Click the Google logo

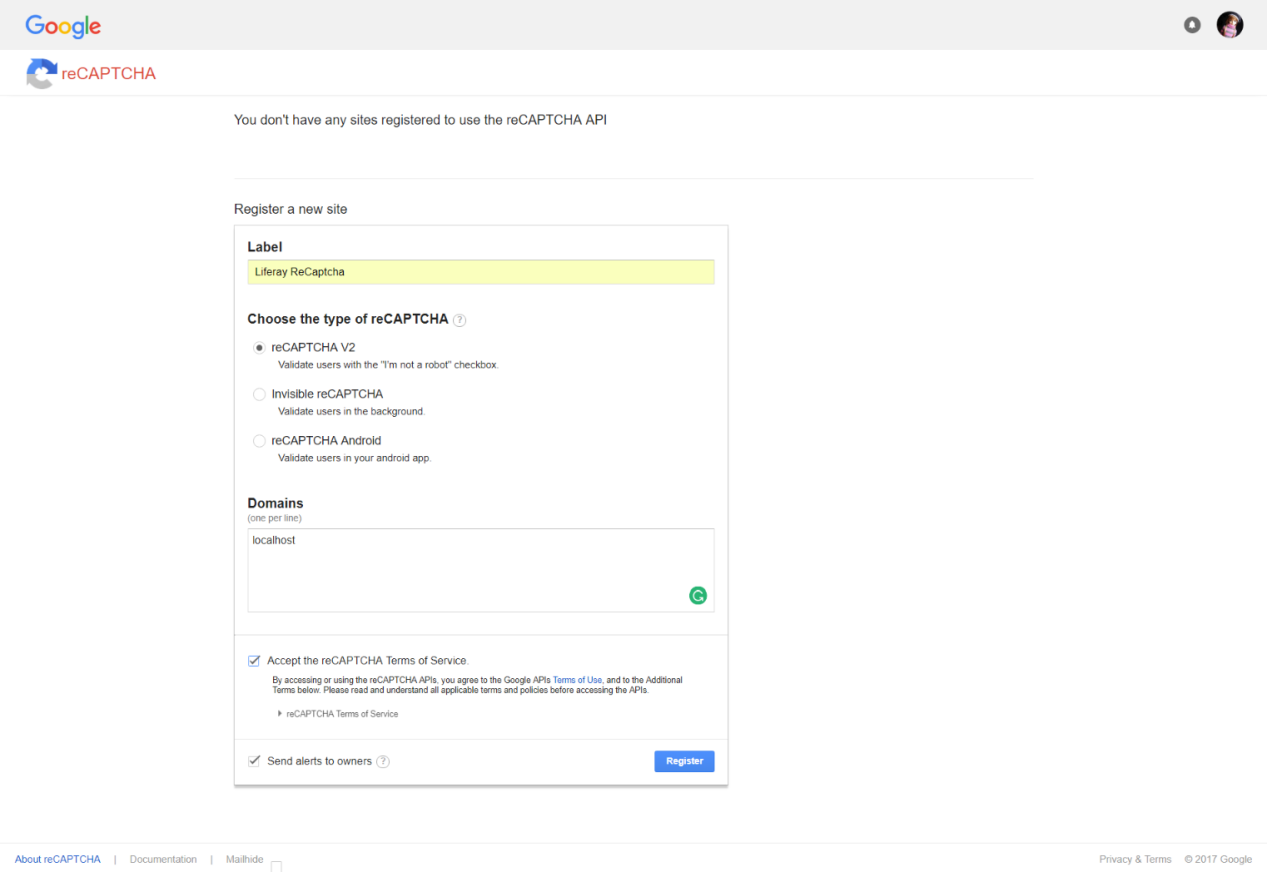pyautogui.click(x=63, y=26)
